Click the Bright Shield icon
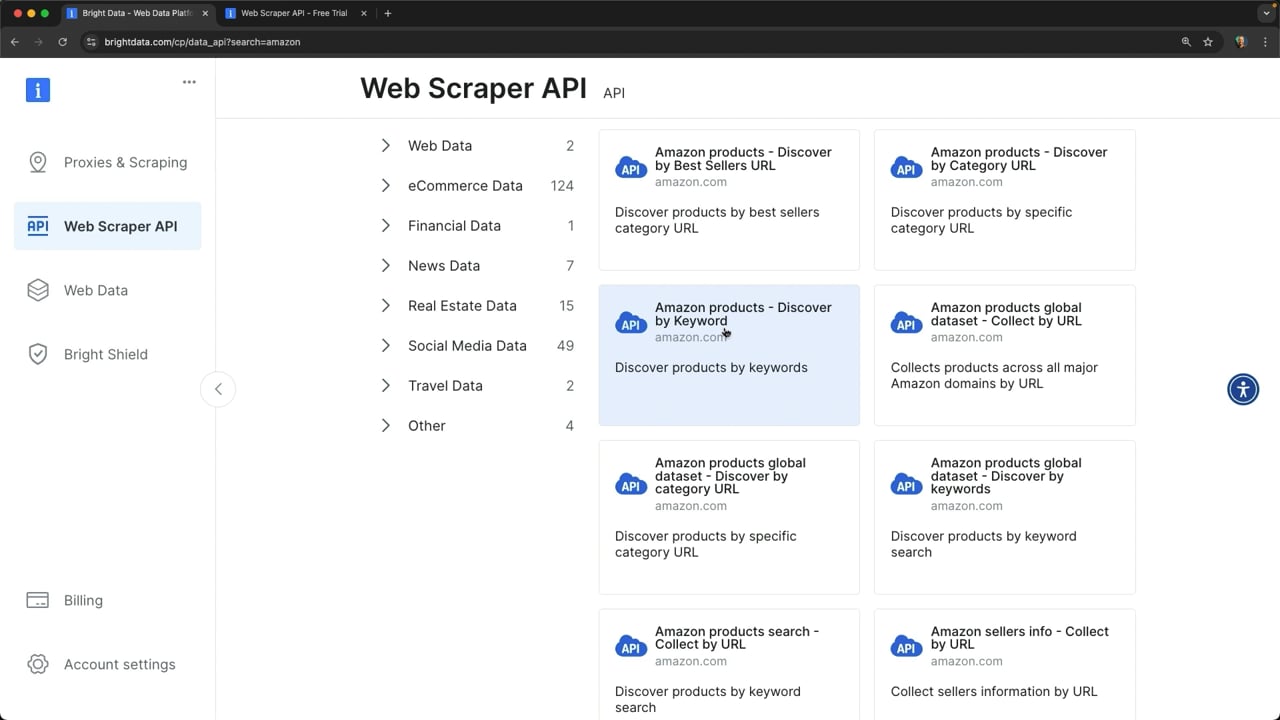The height and width of the screenshot is (720, 1280). (x=38, y=354)
